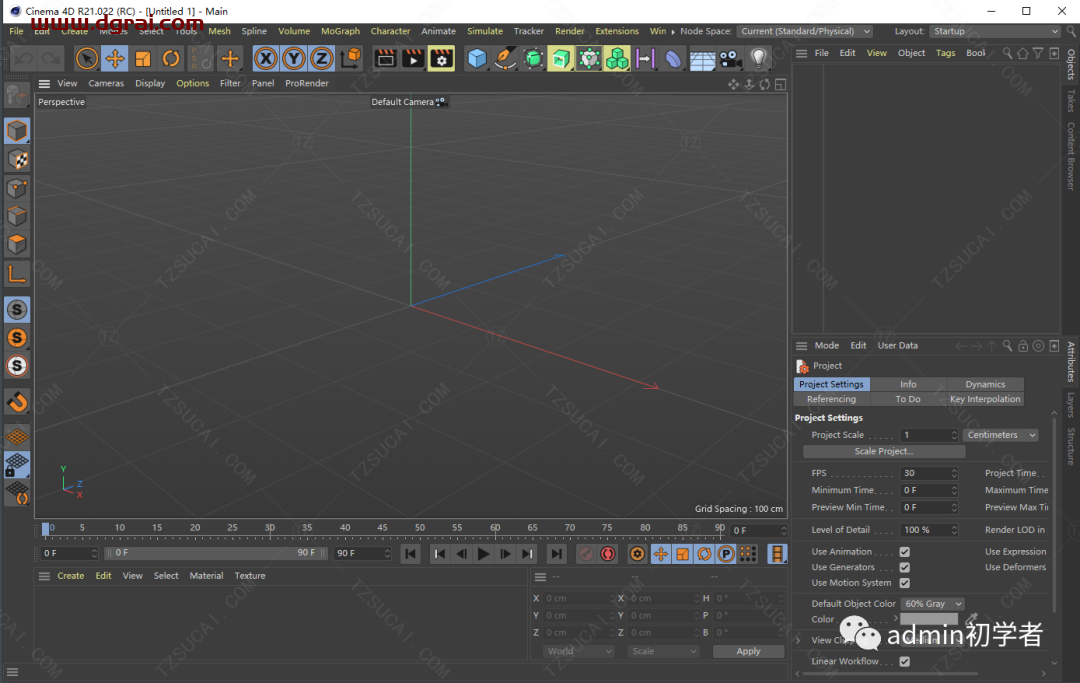Uncheck Use Animation checkbox
This screenshot has width=1080, height=683.
point(904,551)
